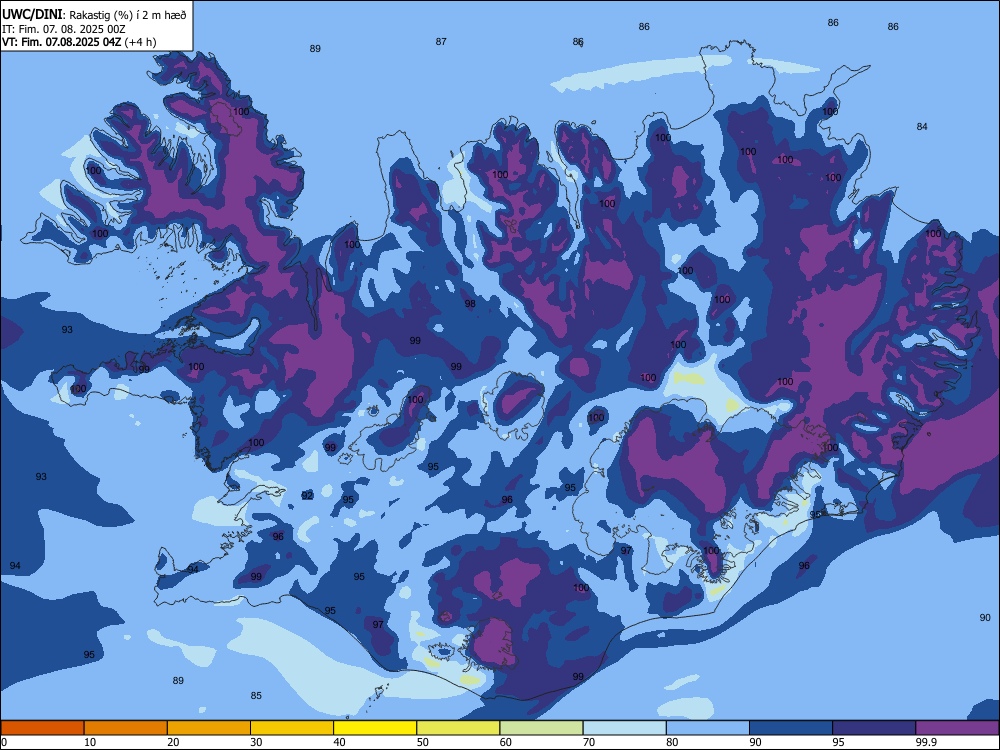
Task: Select the legend tick label '50'
Action: (423, 742)
